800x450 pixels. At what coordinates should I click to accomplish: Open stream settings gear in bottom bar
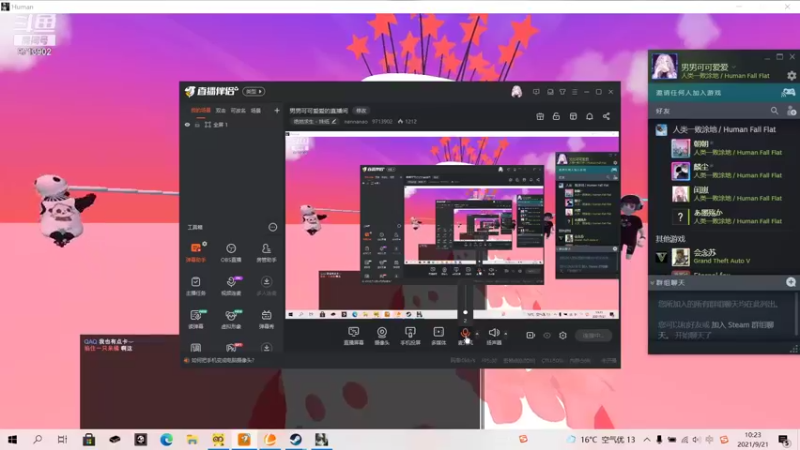pos(563,335)
